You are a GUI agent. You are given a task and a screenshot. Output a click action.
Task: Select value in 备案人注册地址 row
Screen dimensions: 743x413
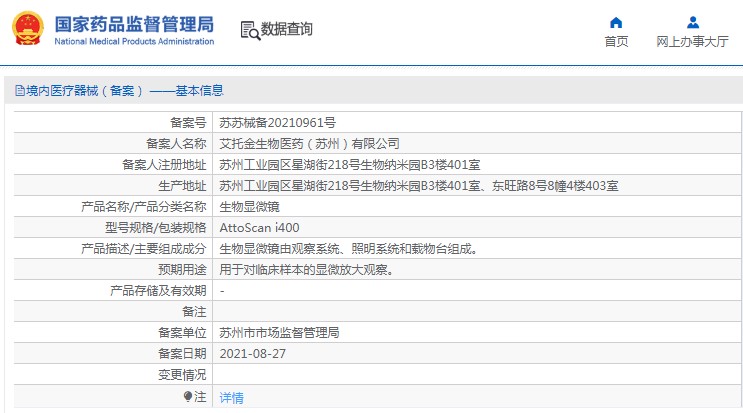(350, 165)
